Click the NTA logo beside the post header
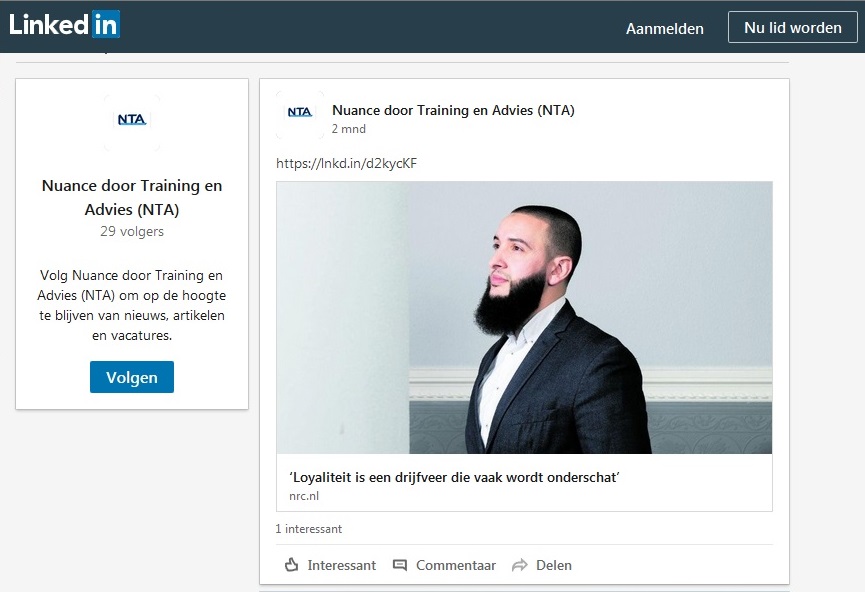 [x=300, y=113]
